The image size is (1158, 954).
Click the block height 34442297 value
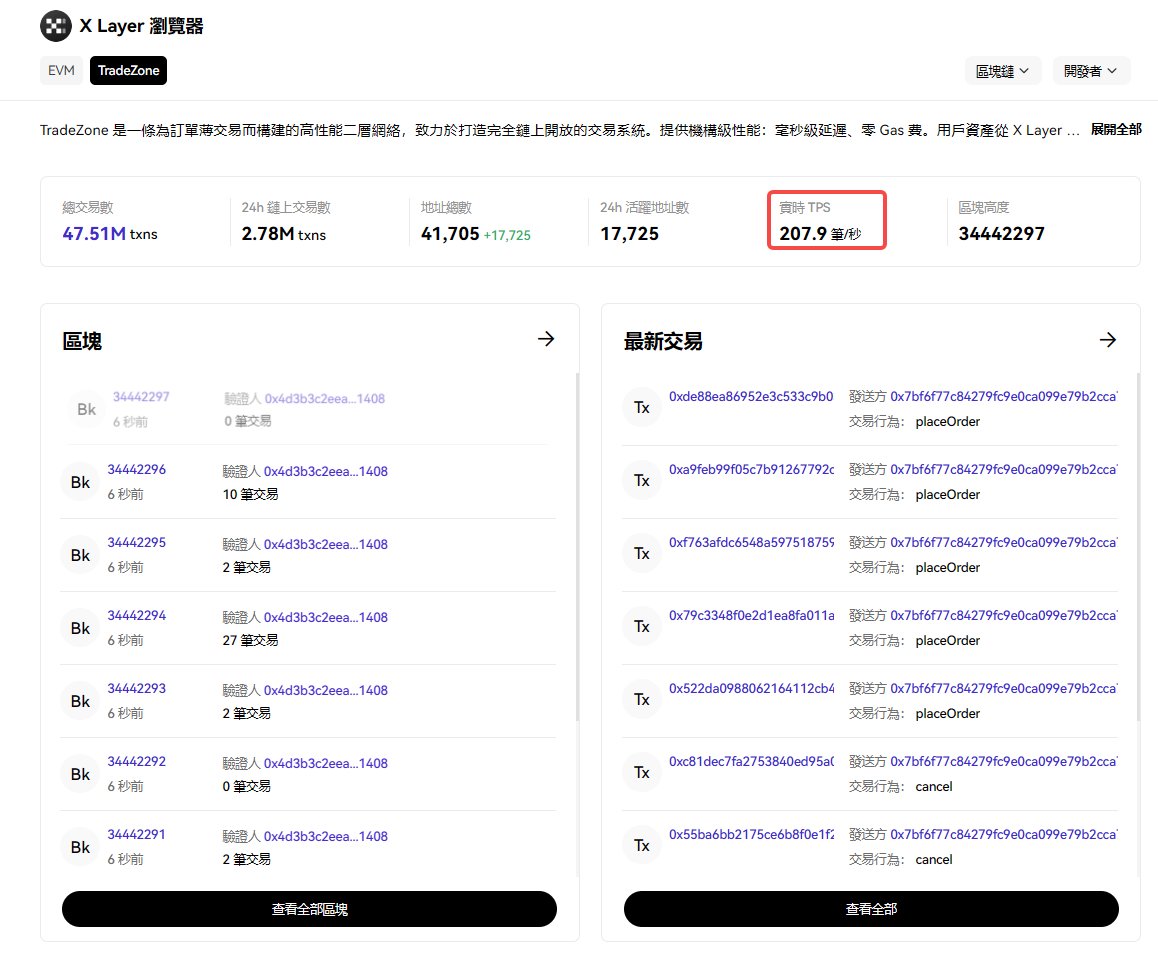pos(1001,234)
